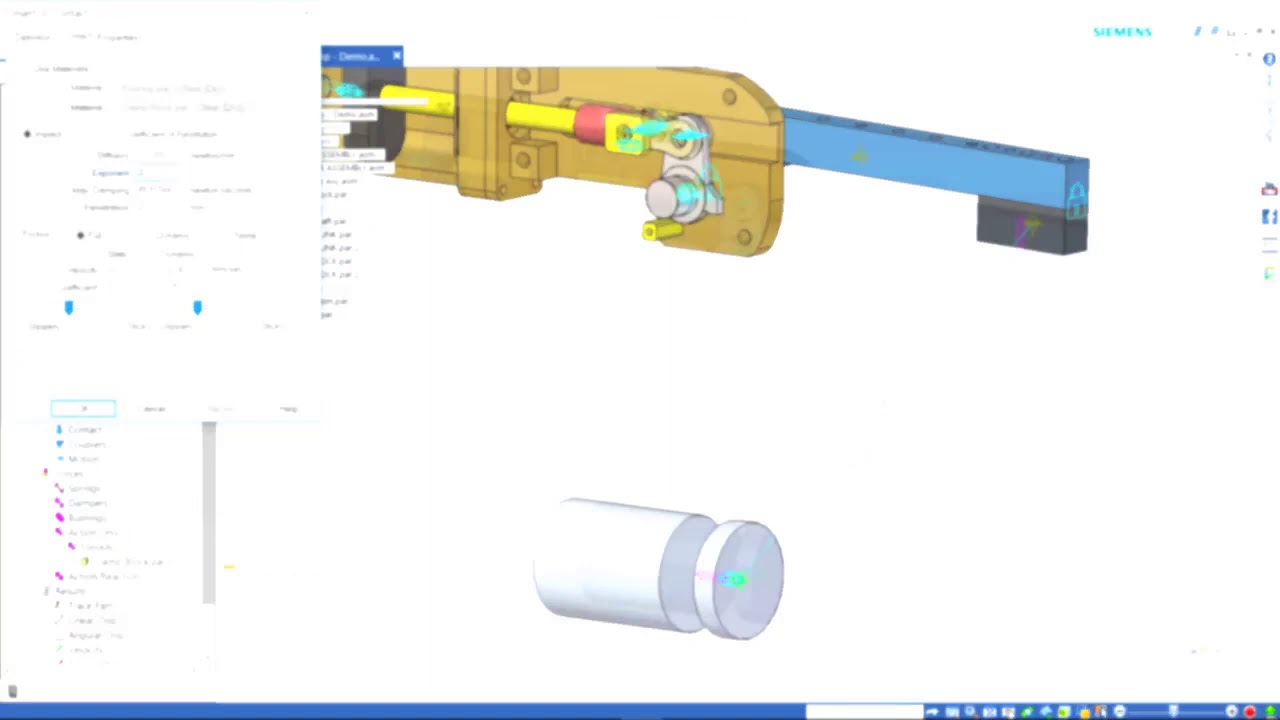Select the Motion item in tree

pyautogui.click(x=83, y=459)
